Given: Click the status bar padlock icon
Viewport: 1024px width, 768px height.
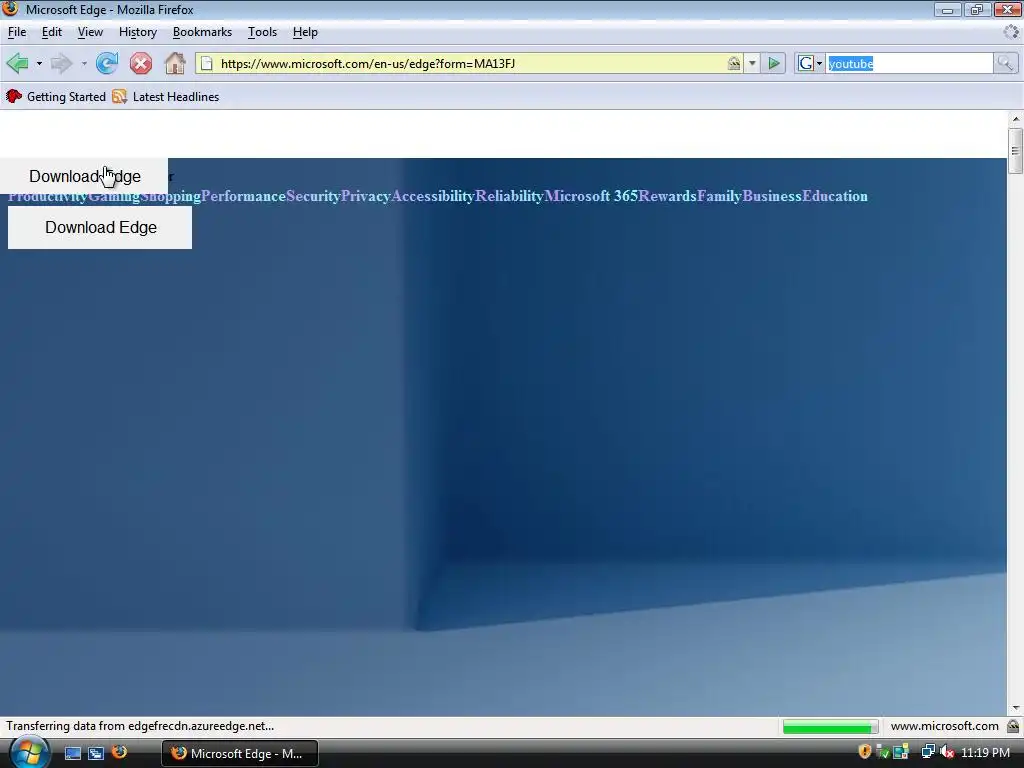Looking at the screenshot, I should (1013, 726).
